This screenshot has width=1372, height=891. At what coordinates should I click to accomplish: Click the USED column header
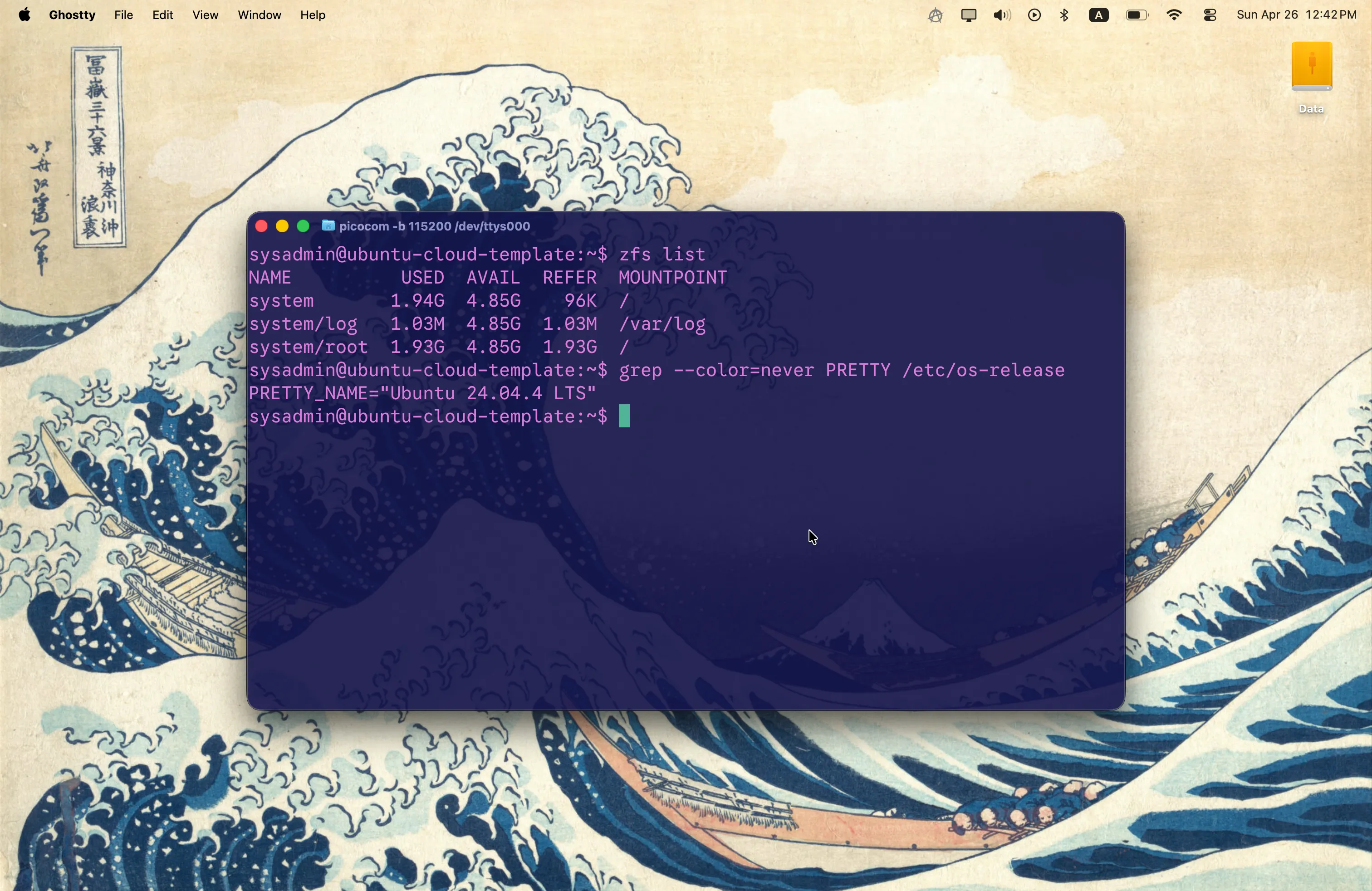coord(422,278)
